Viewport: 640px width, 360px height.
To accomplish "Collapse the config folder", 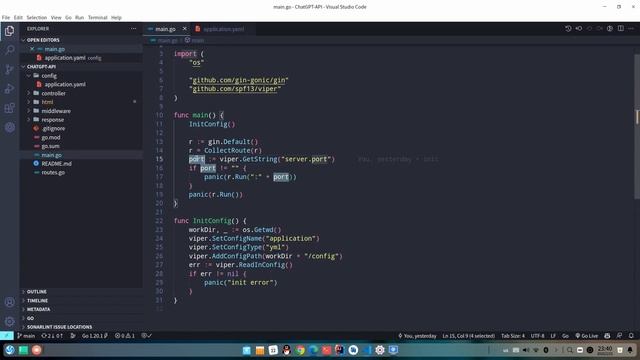I will click(81, 76).
